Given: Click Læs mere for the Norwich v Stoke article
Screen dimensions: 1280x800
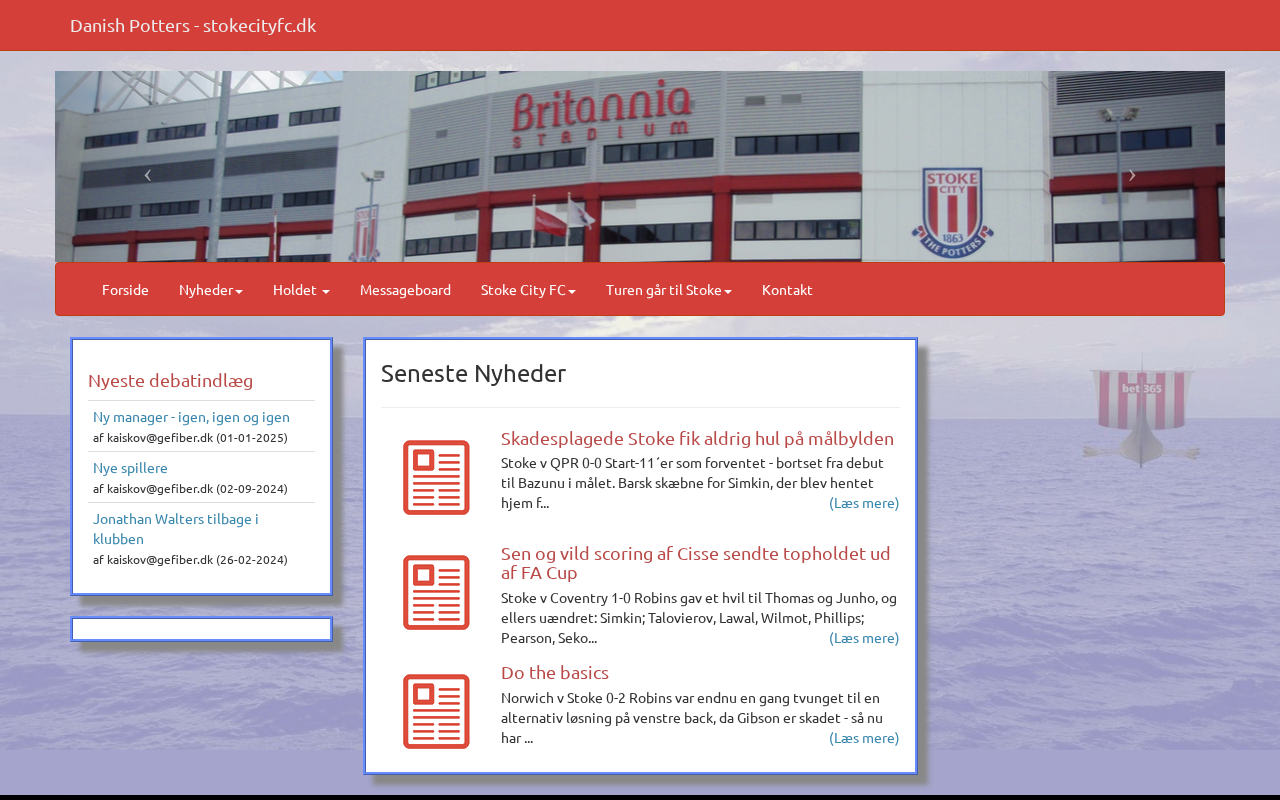Looking at the screenshot, I should point(864,738).
